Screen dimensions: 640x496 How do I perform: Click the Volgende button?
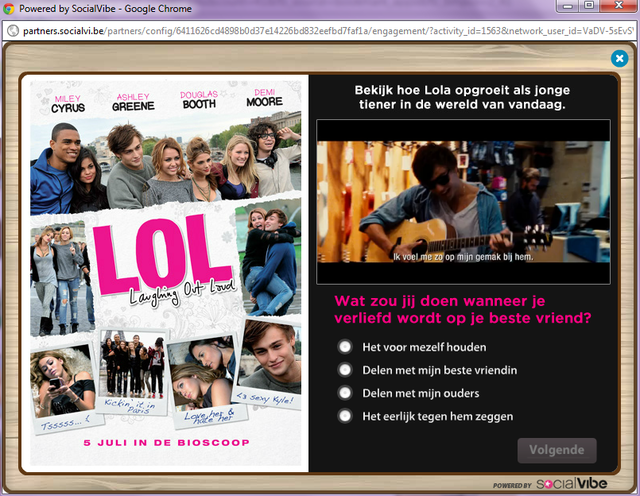(557, 450)
